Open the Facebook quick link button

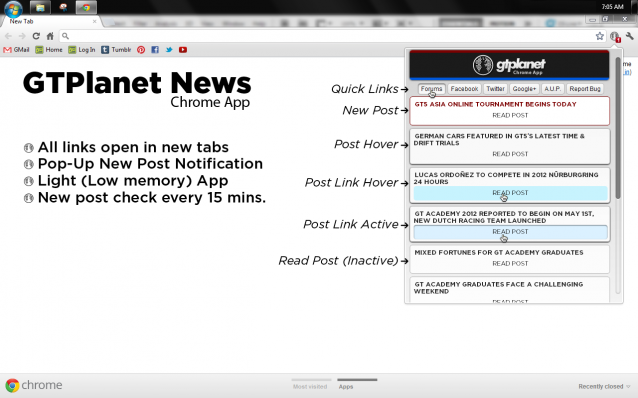[464, 89]
